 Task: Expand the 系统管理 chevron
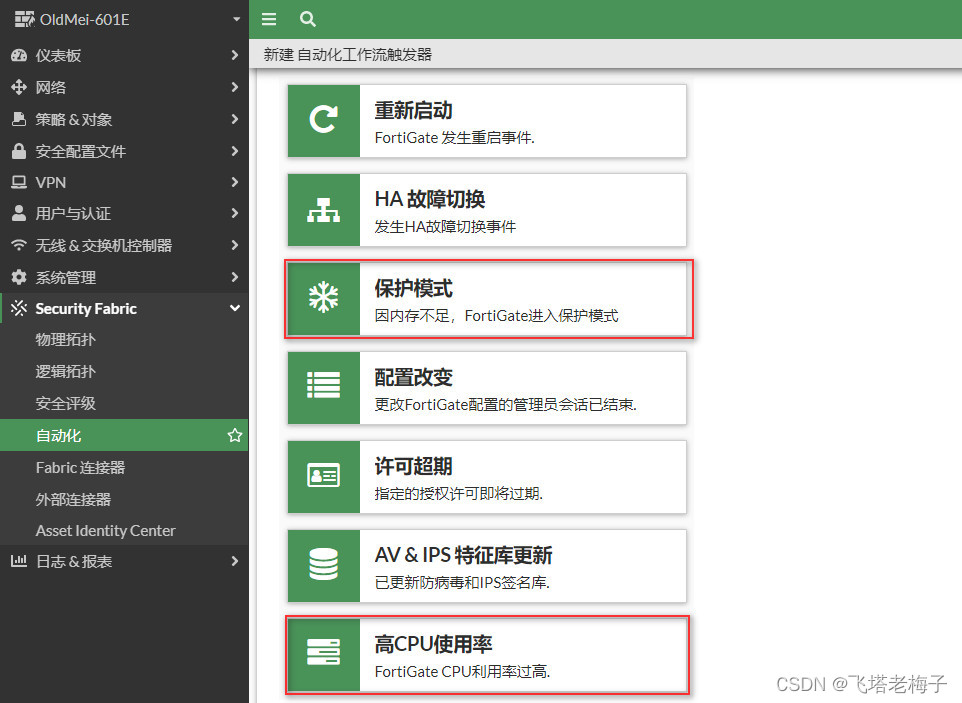click(234, 277)
